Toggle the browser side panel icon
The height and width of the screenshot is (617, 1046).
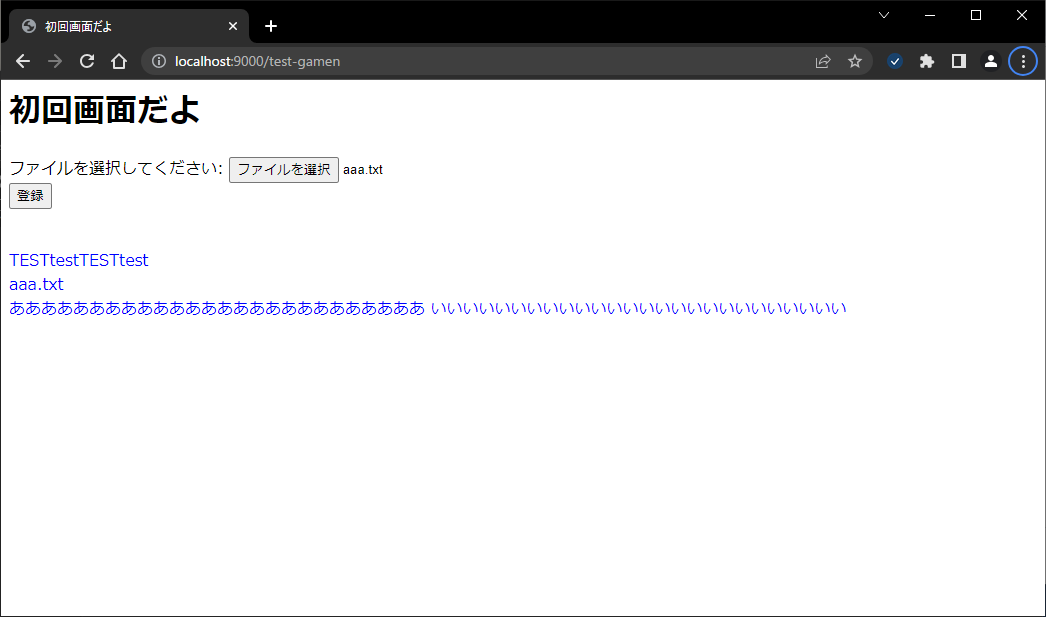pos(959,61)
